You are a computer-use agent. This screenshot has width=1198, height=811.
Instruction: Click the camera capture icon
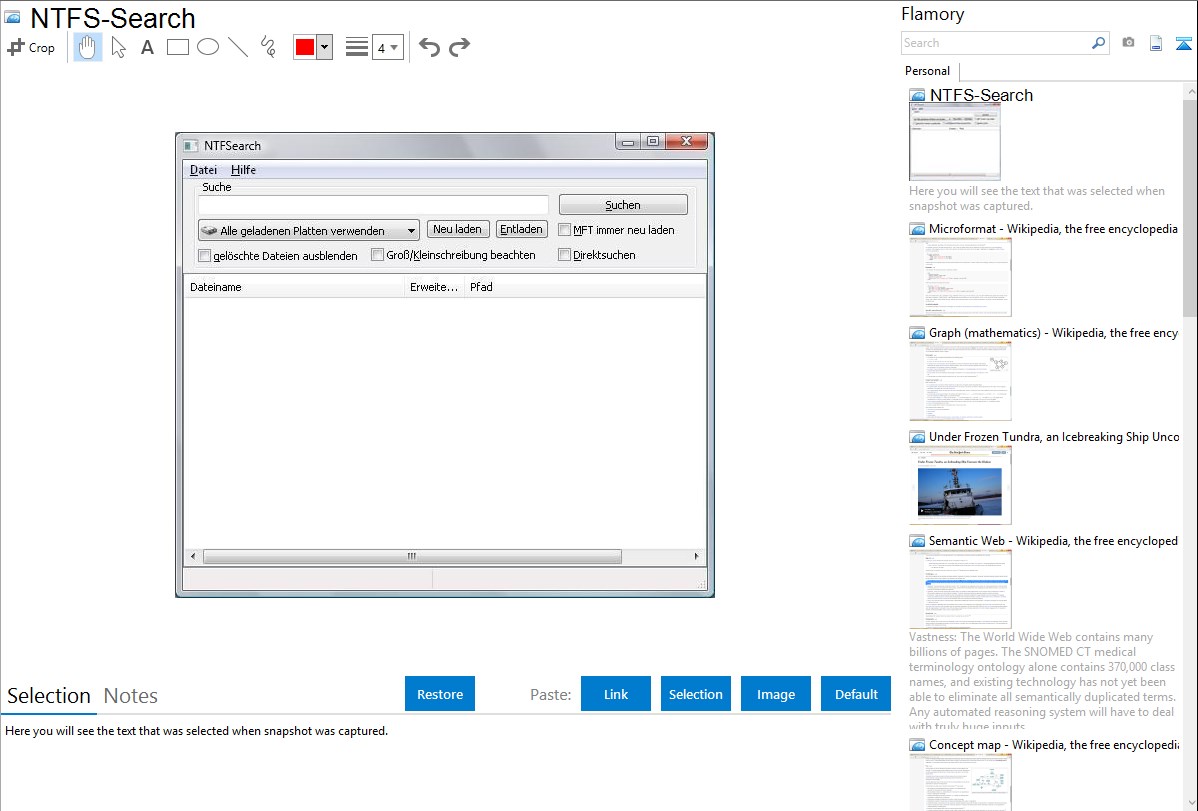[x=1128, y=43]
